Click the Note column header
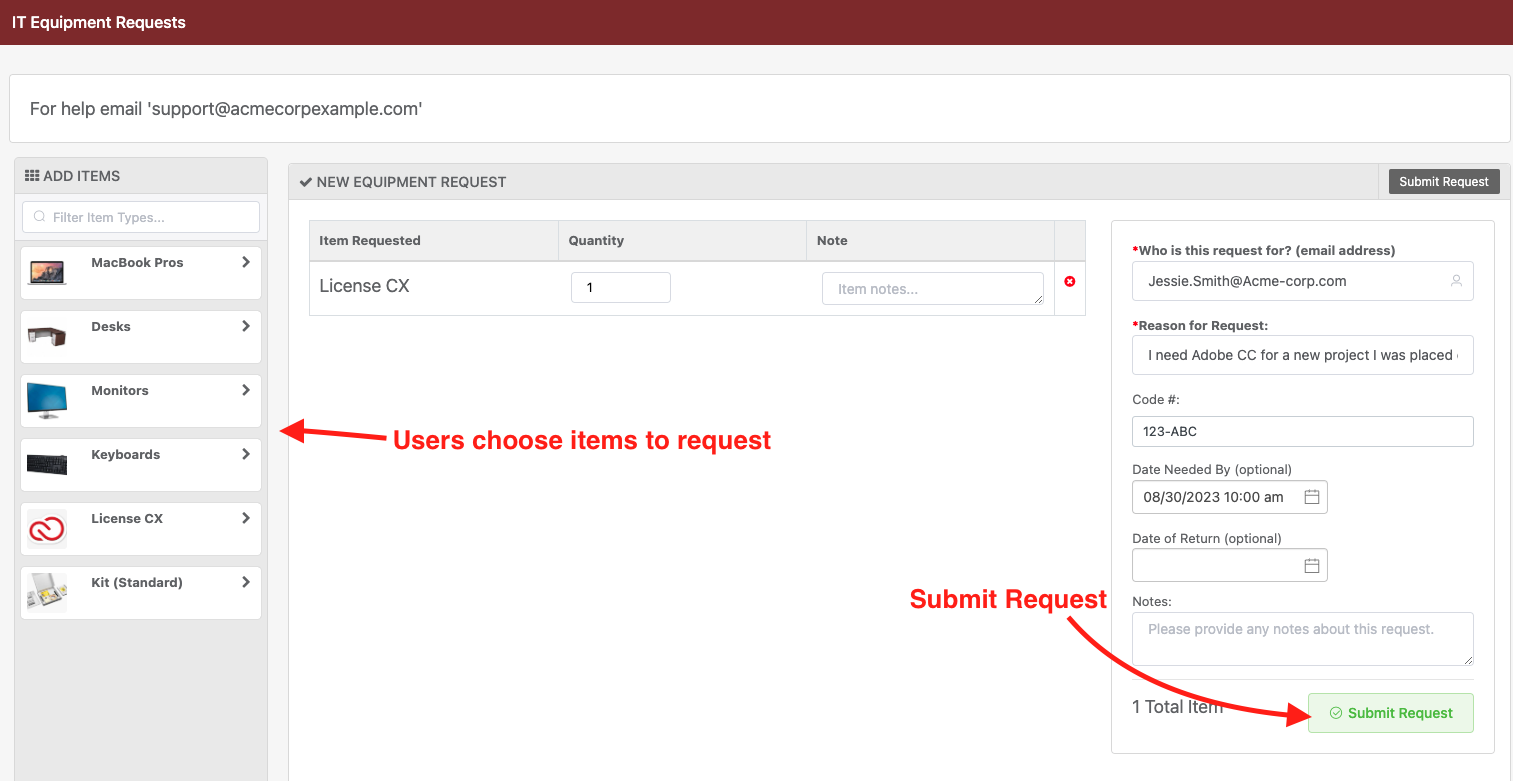Viewport: 1513px width, 781px height. (x=832, y=240)
